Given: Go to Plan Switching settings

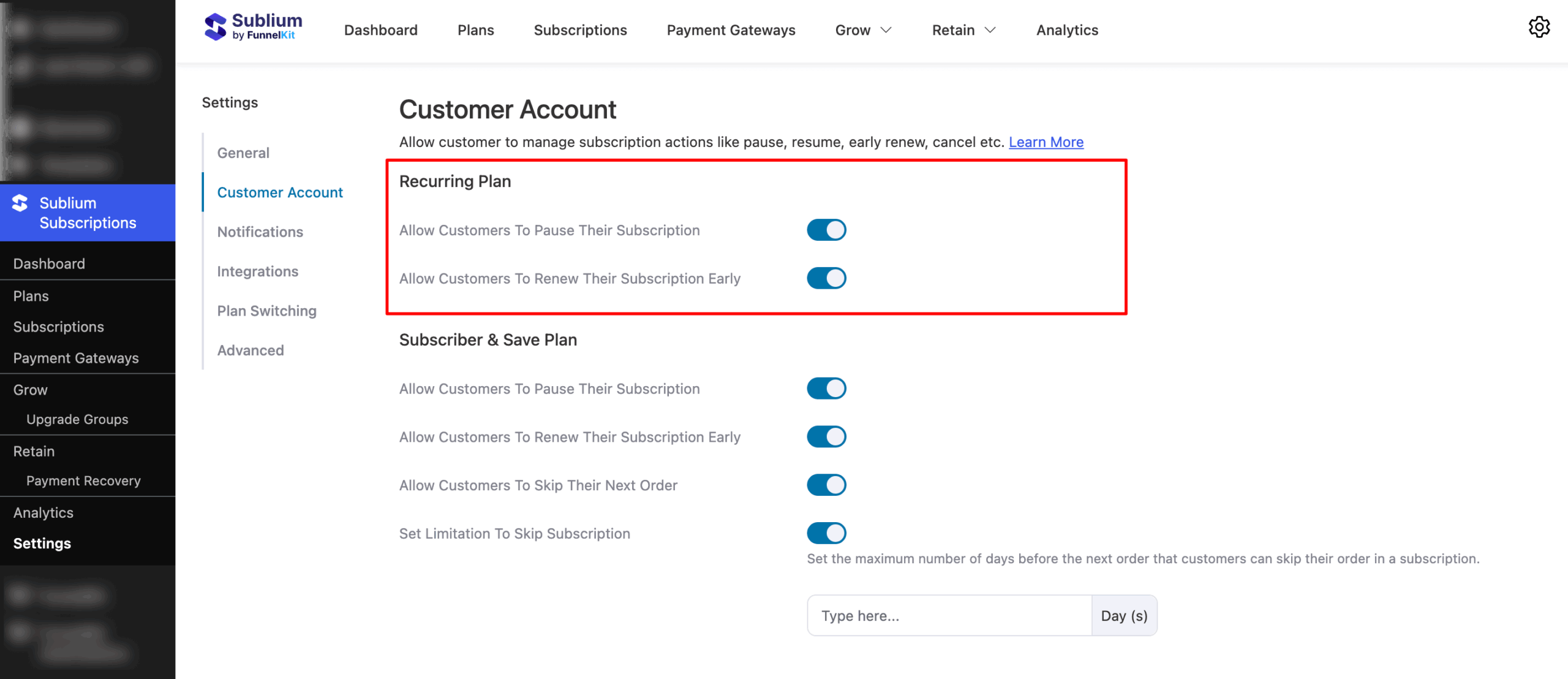Looking at the screenshot, I should point(266,311).
